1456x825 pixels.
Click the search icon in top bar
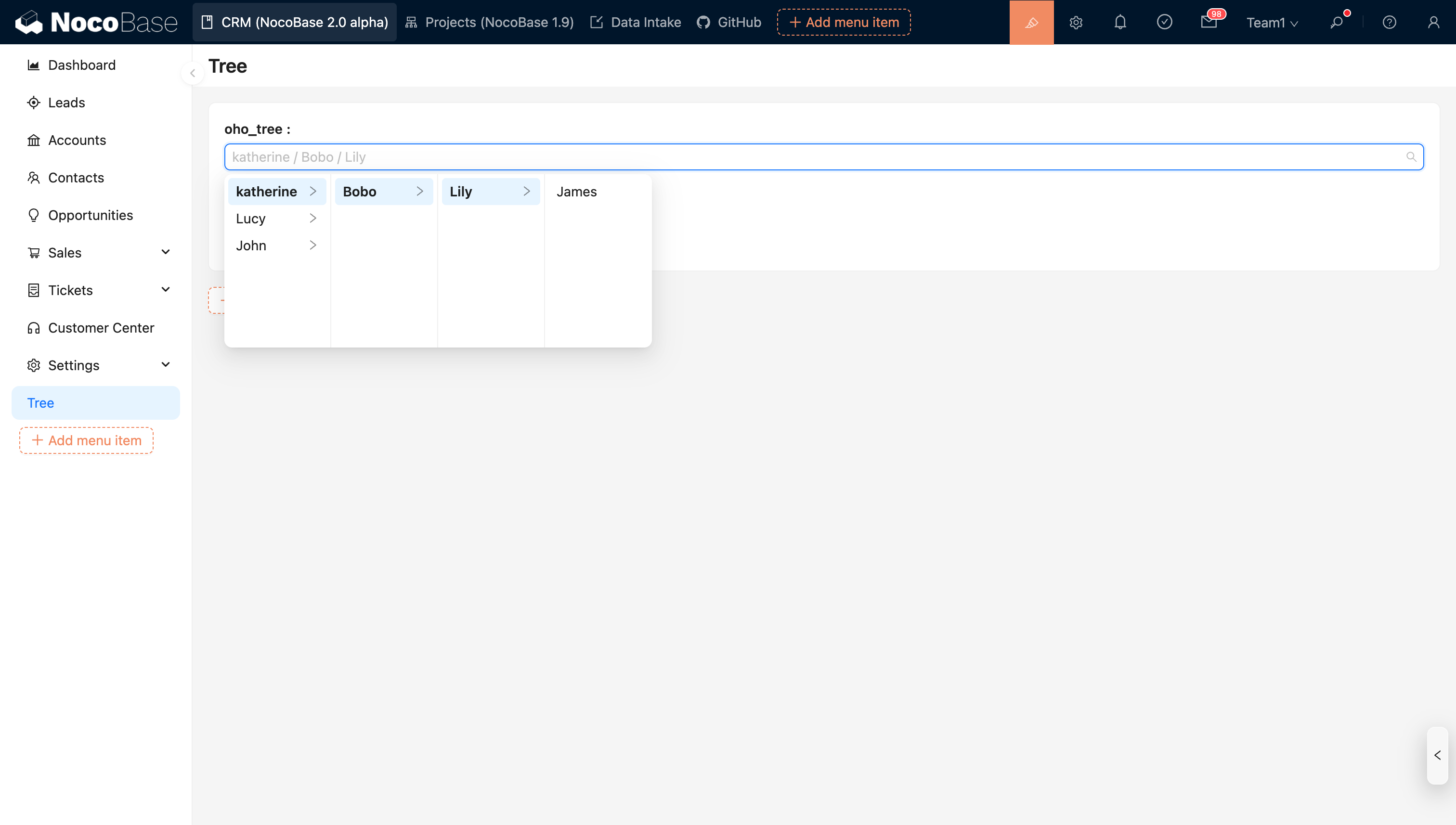[x=1337, y=22]
